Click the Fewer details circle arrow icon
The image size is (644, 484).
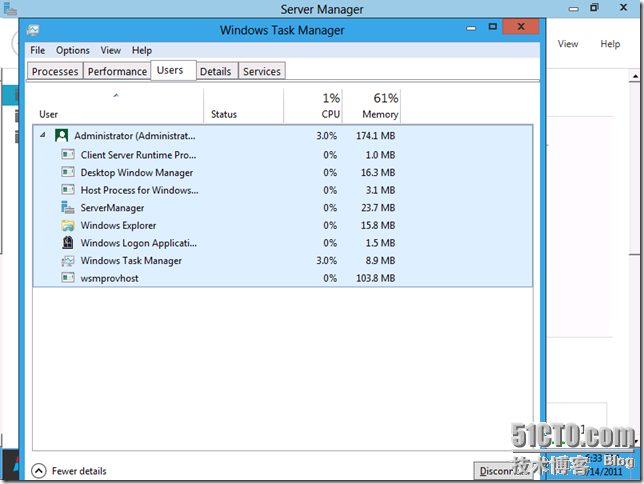click(39, 471)
